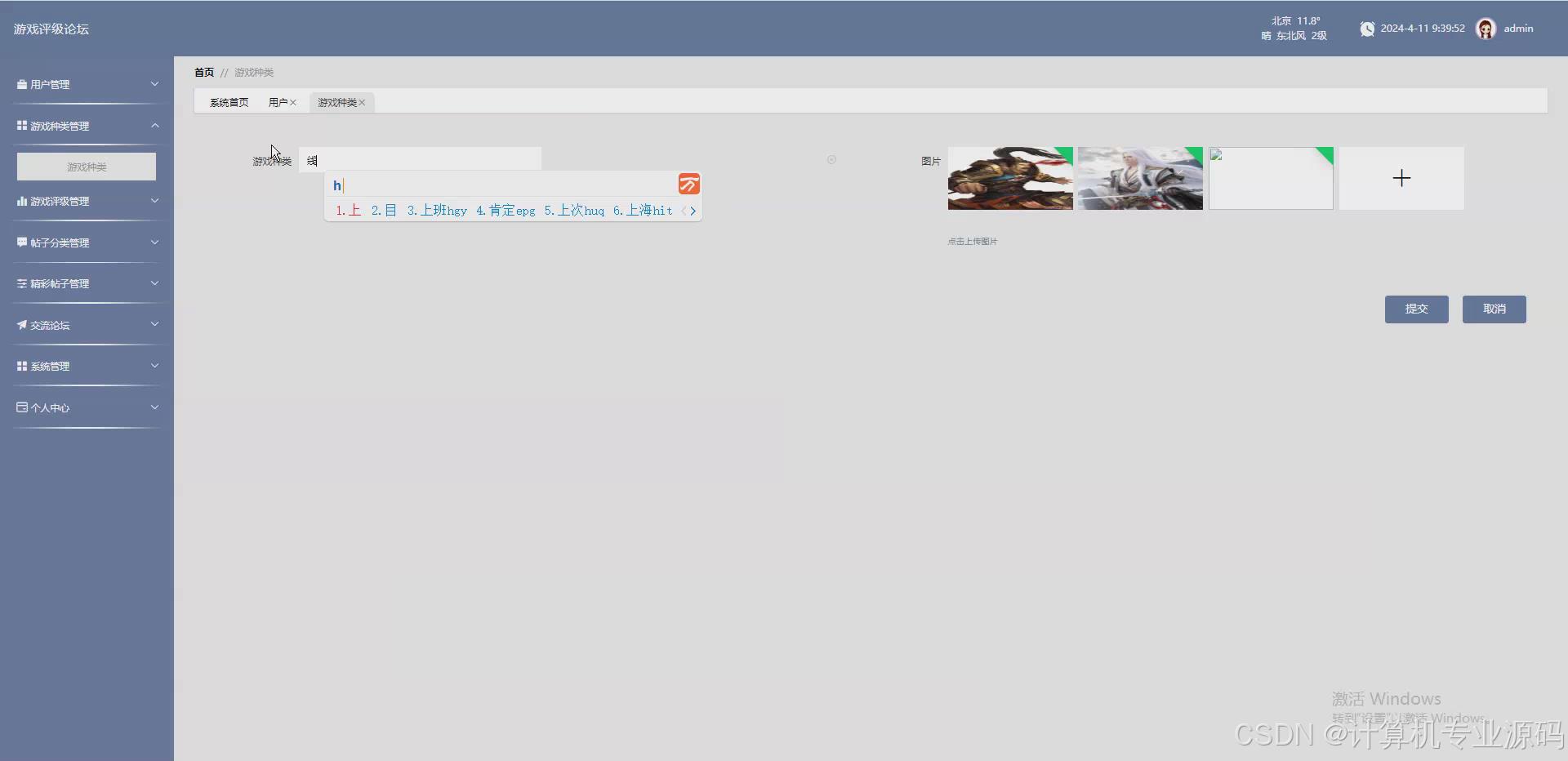
Task: Open the 游戏种类 submenu item
Action: point(87,167)
